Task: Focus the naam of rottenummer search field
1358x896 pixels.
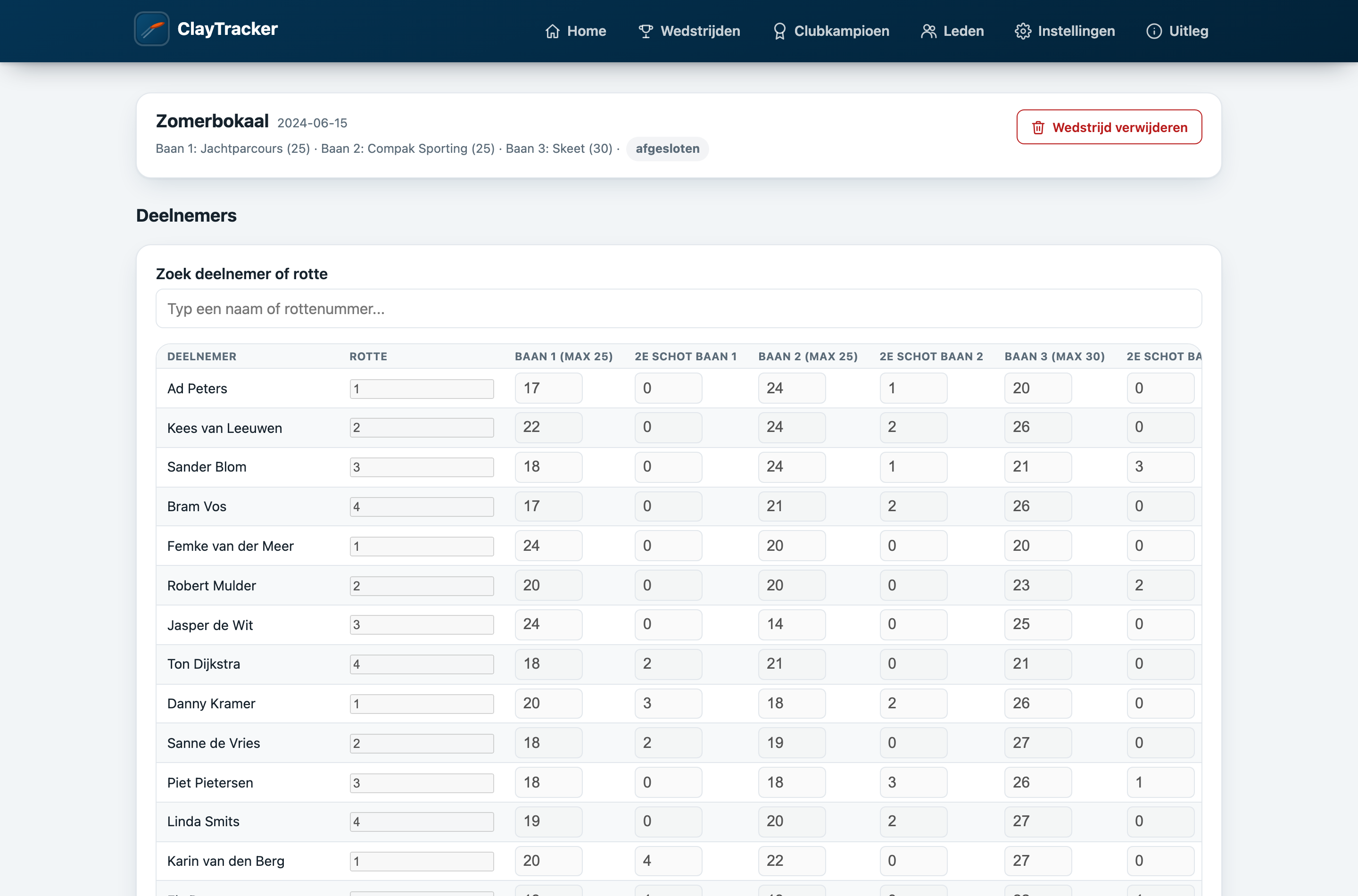Action: tap(679, 308)
